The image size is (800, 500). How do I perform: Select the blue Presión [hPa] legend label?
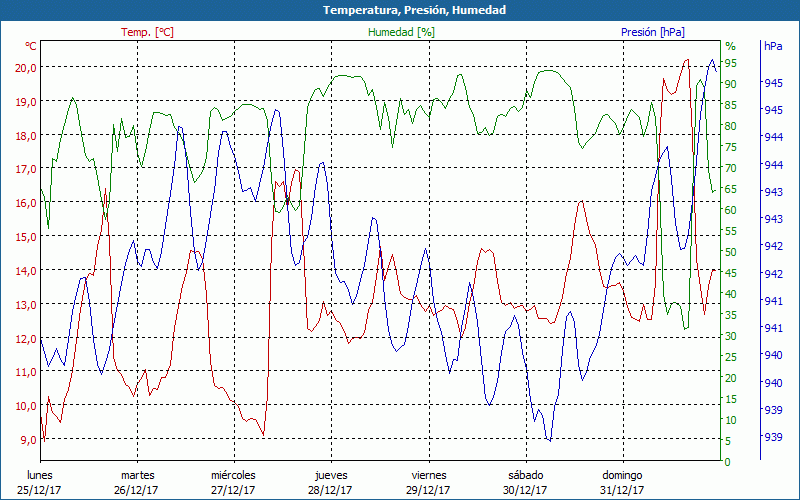(653, 32)
